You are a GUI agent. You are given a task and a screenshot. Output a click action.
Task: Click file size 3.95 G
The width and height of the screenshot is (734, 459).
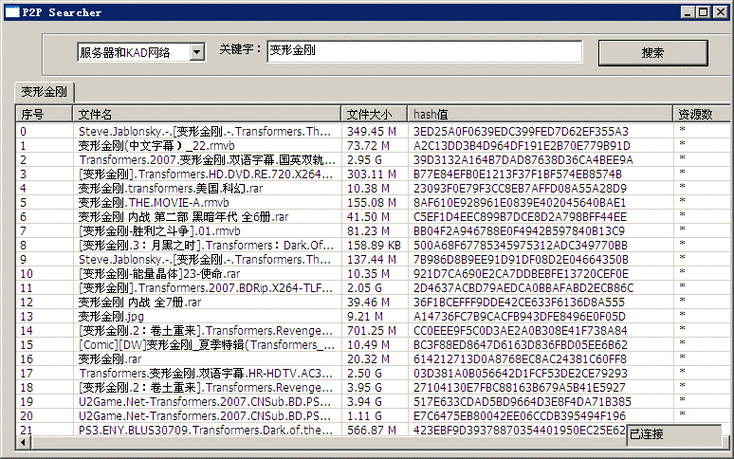(x=364, y=387)
